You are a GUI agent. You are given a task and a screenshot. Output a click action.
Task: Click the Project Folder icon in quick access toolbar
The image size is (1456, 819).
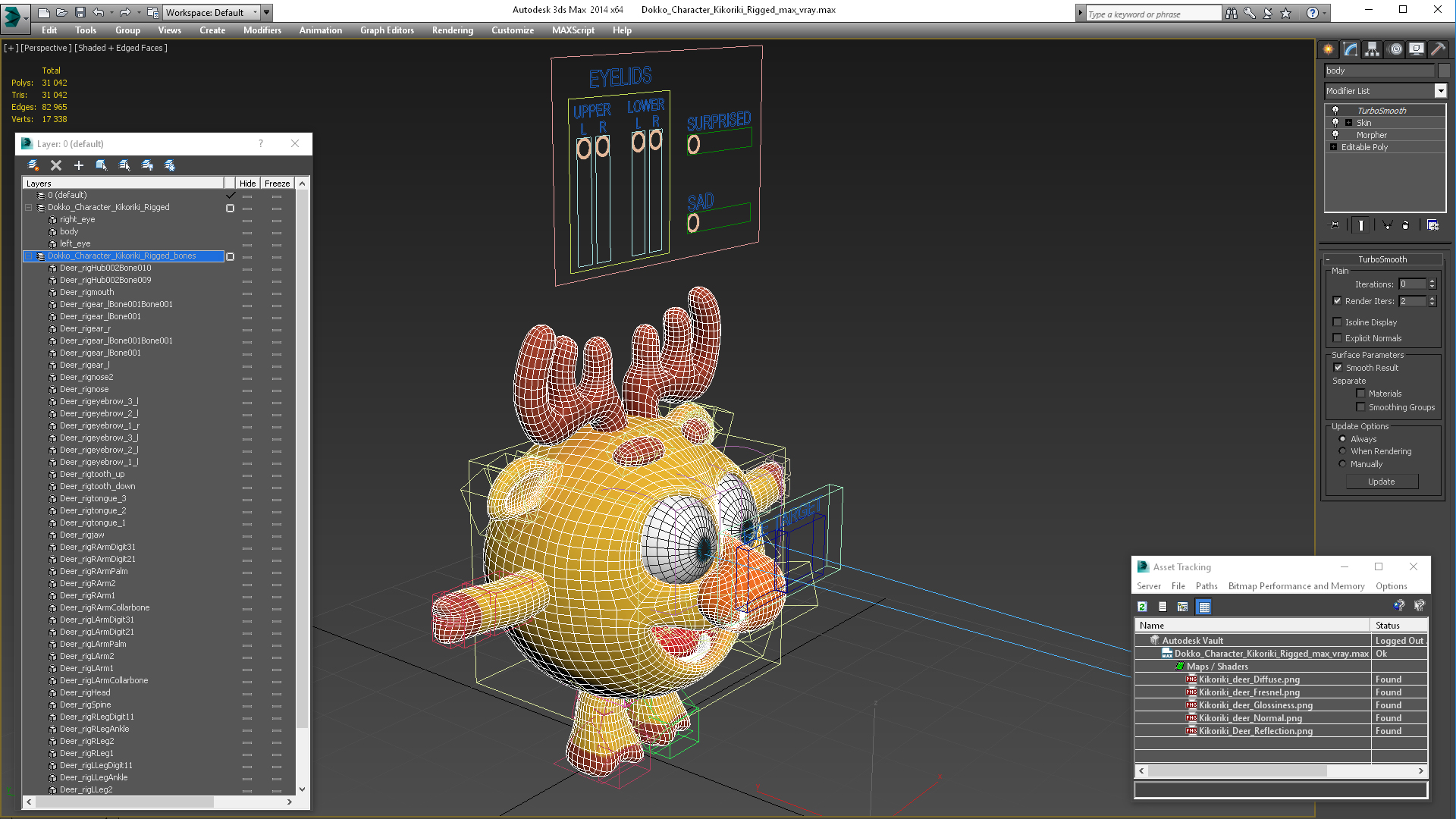153,12
